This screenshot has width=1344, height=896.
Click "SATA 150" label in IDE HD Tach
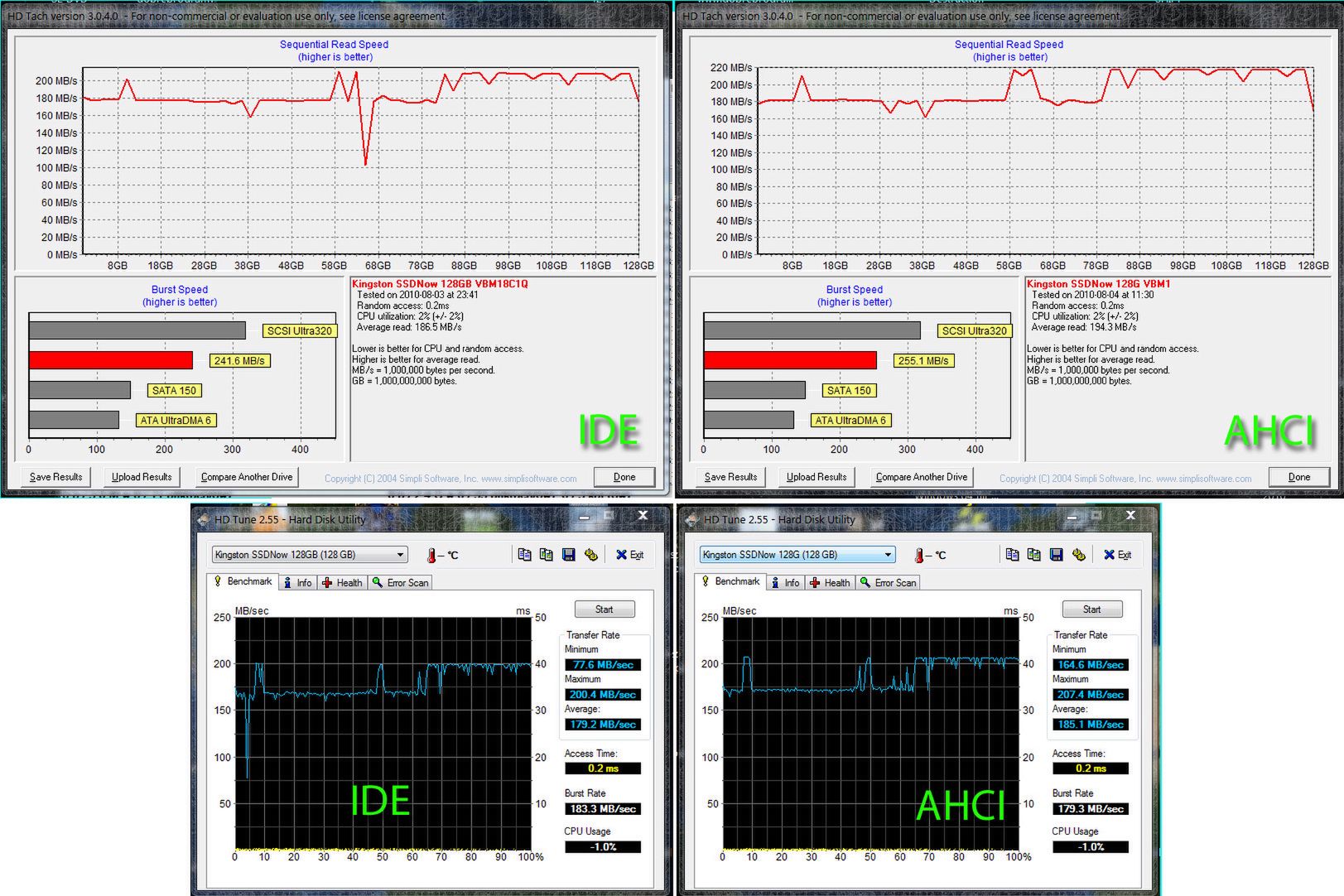tap(174, 391)
